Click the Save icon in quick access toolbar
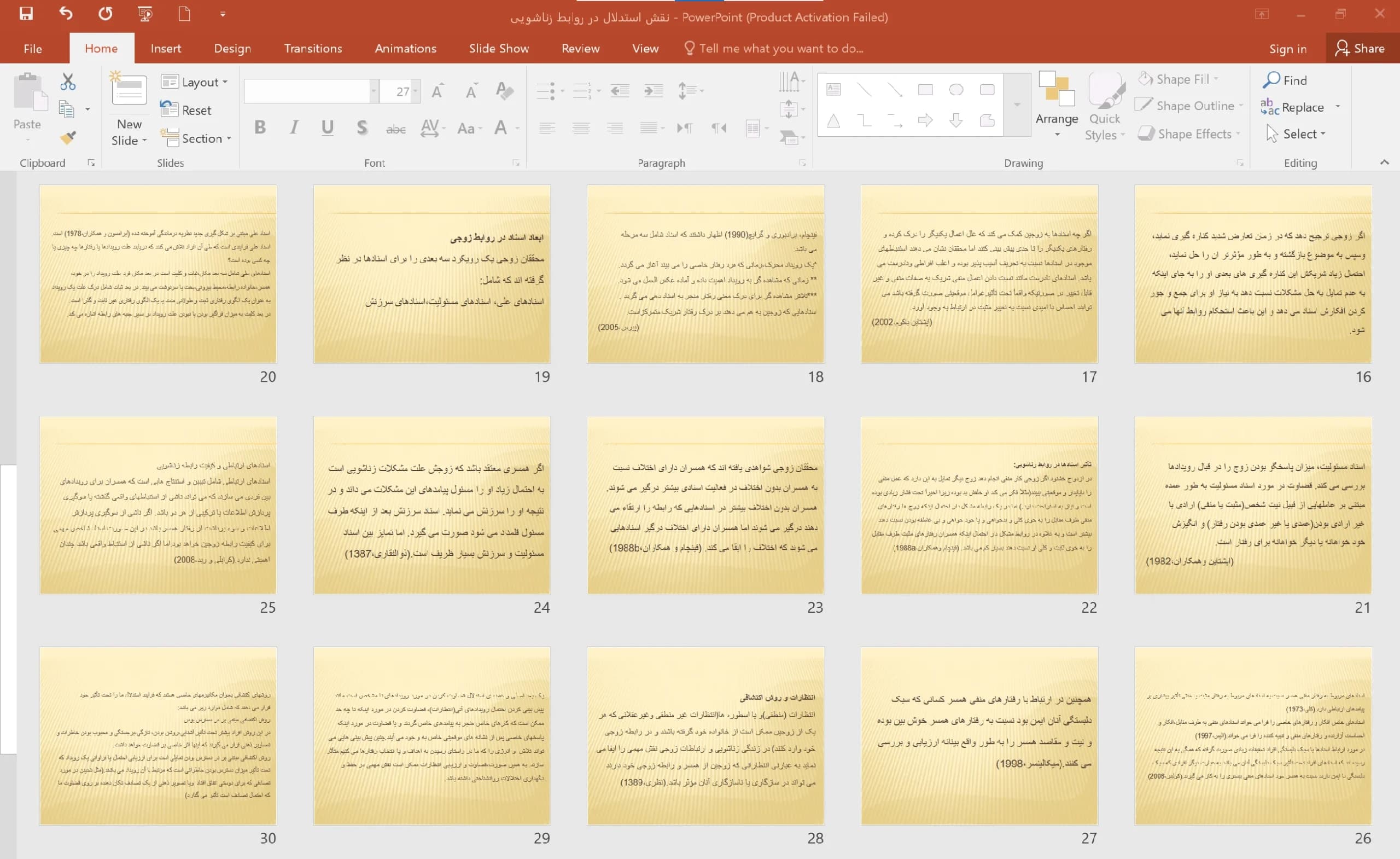Viewport: 1400px width, 859px height. pyautogui.click(x=26, y=14)
